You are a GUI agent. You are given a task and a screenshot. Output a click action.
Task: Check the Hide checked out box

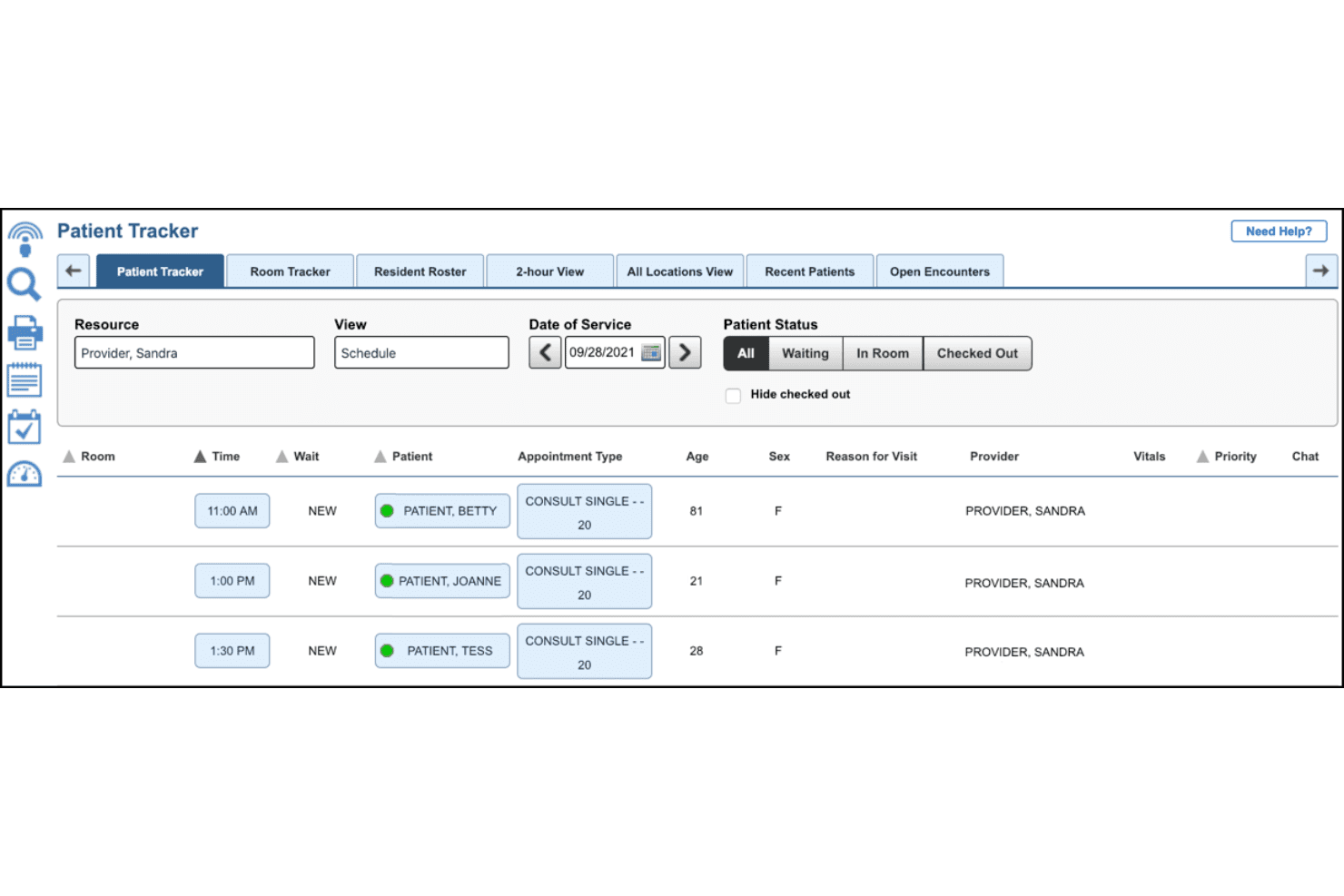click(x=733, y=395)
